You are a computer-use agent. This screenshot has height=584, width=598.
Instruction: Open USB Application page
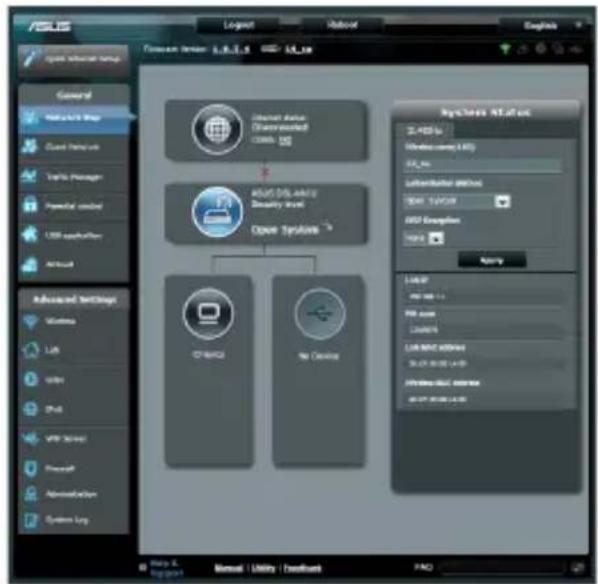73,235
